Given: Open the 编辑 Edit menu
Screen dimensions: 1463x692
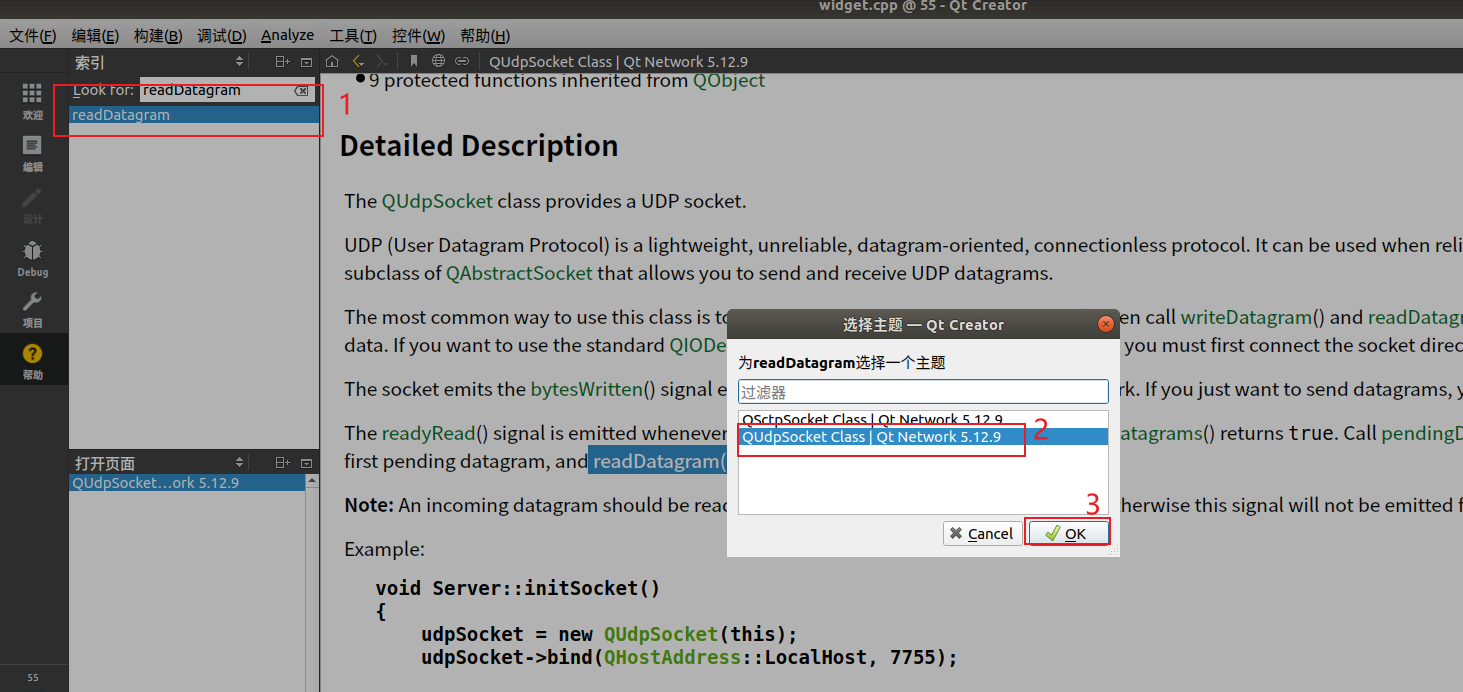Looking at the screenshot, I should tap(95, 35).
